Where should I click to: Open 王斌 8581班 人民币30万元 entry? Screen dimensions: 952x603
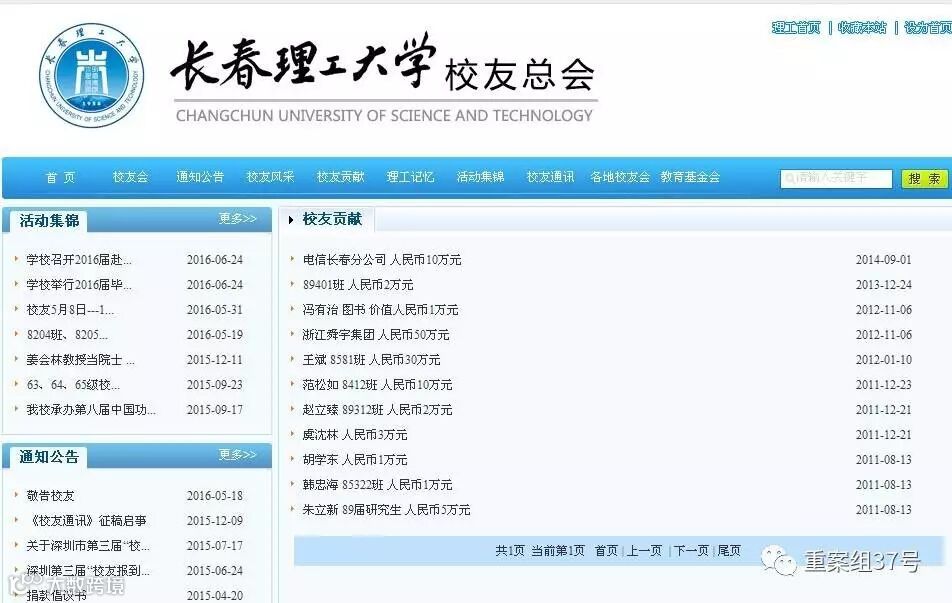(x=372, y=359)
